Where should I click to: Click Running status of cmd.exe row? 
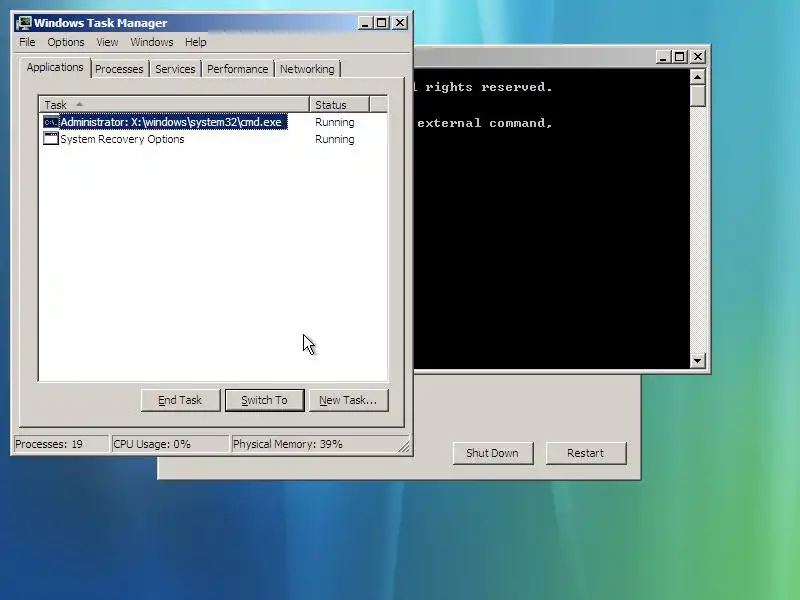tap(335, 122)
